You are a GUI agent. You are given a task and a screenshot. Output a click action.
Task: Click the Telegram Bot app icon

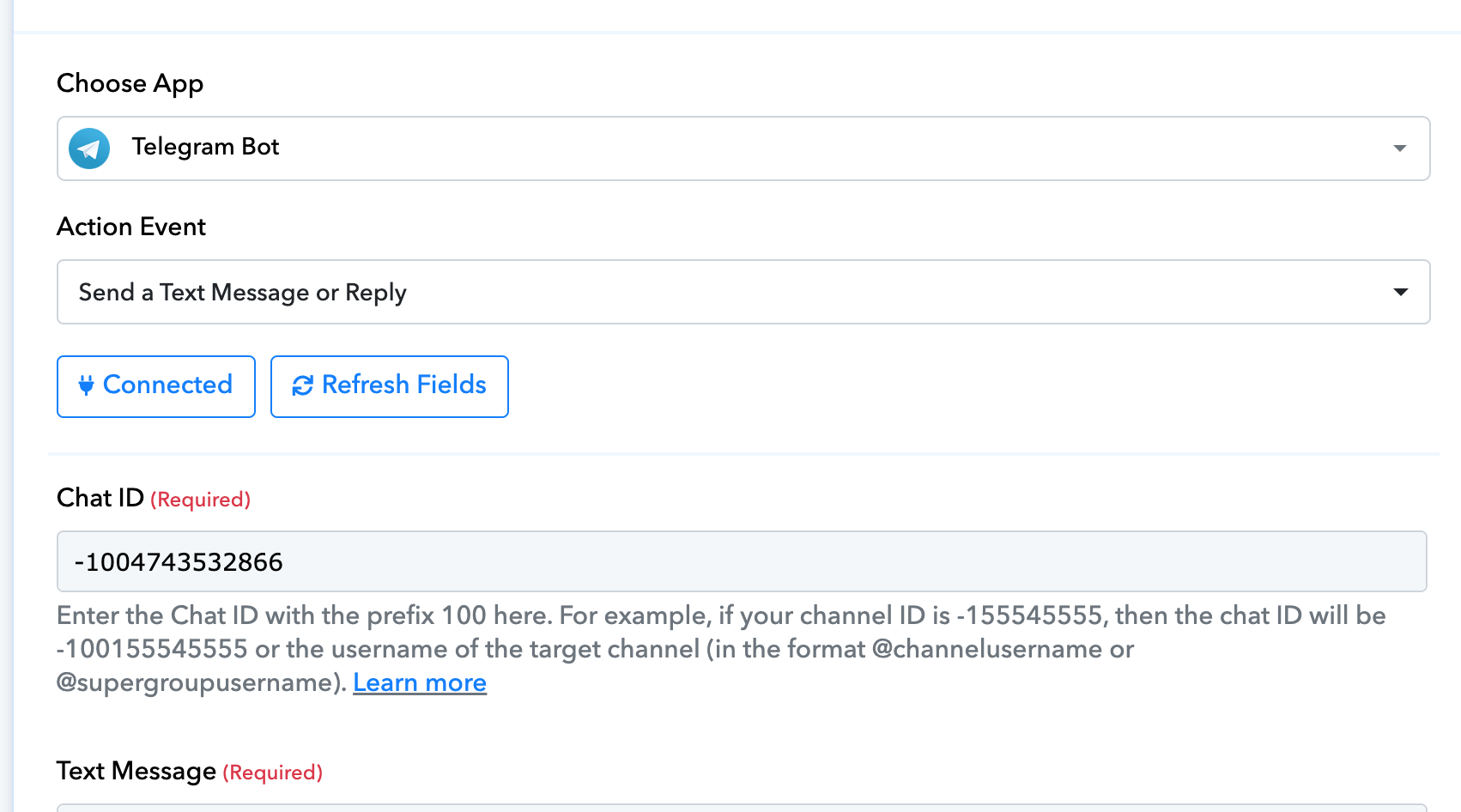click(x=89, y=148)
